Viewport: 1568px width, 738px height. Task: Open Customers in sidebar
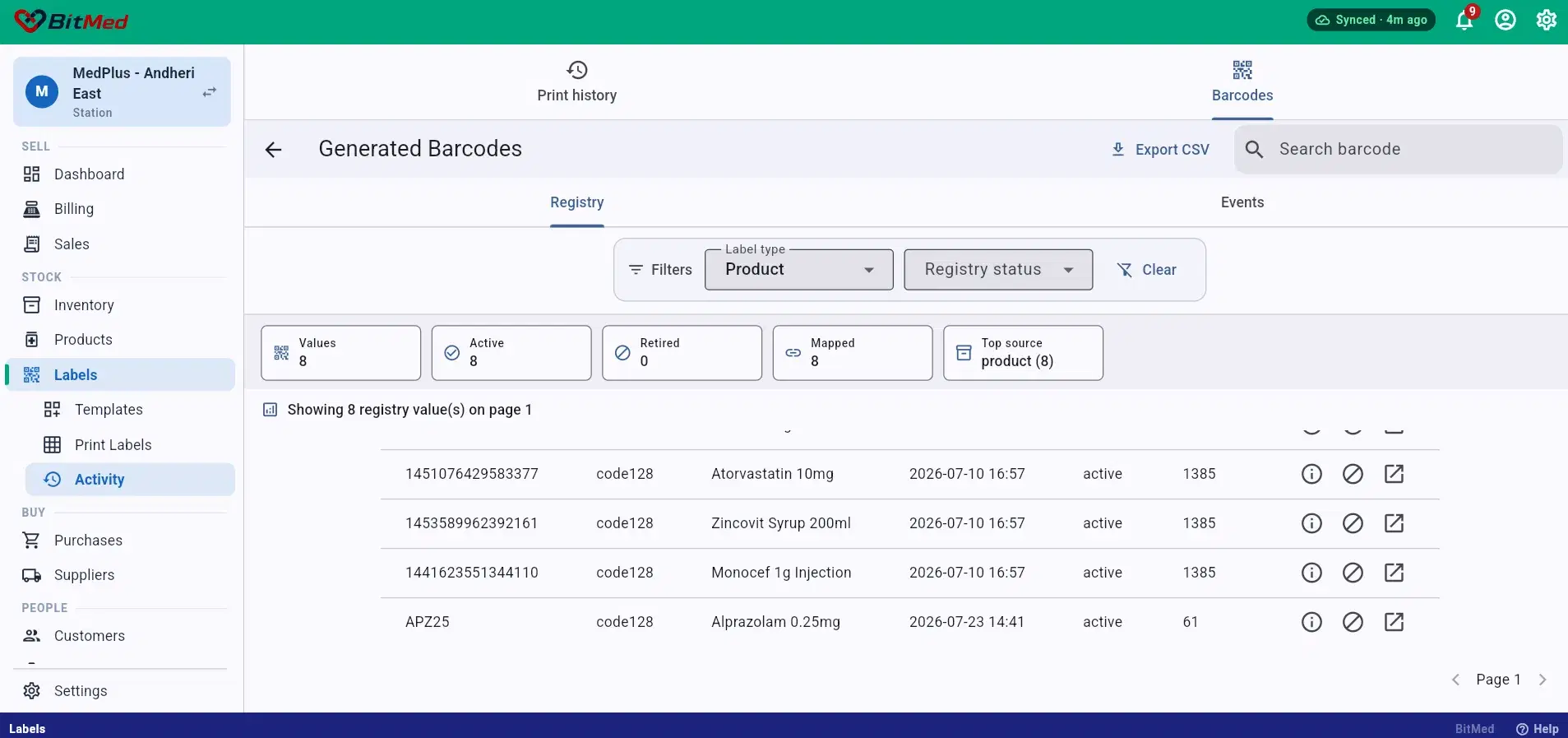click(x=122, y=636)
